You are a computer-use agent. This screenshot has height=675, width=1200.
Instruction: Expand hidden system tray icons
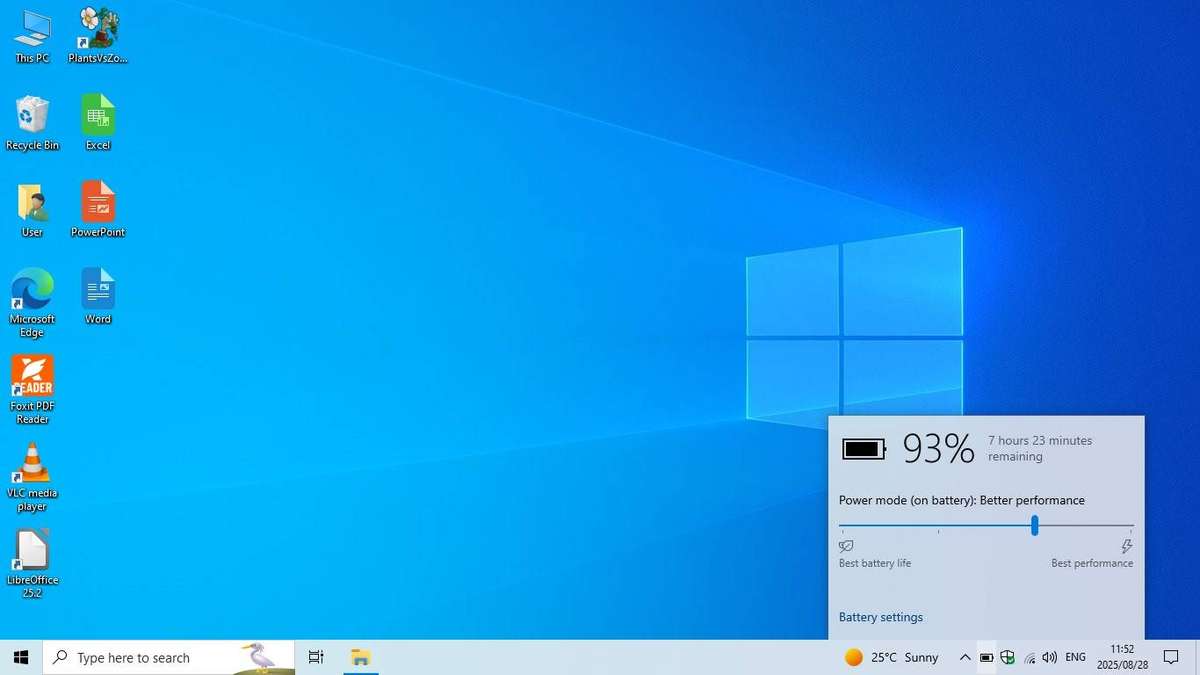click(965, 657)
